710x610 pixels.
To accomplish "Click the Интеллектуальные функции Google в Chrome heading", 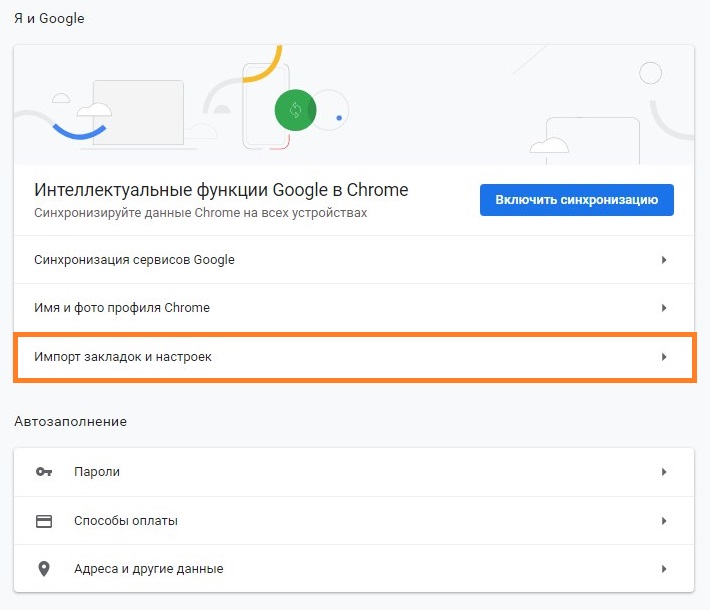I will [x=221, y=190].
